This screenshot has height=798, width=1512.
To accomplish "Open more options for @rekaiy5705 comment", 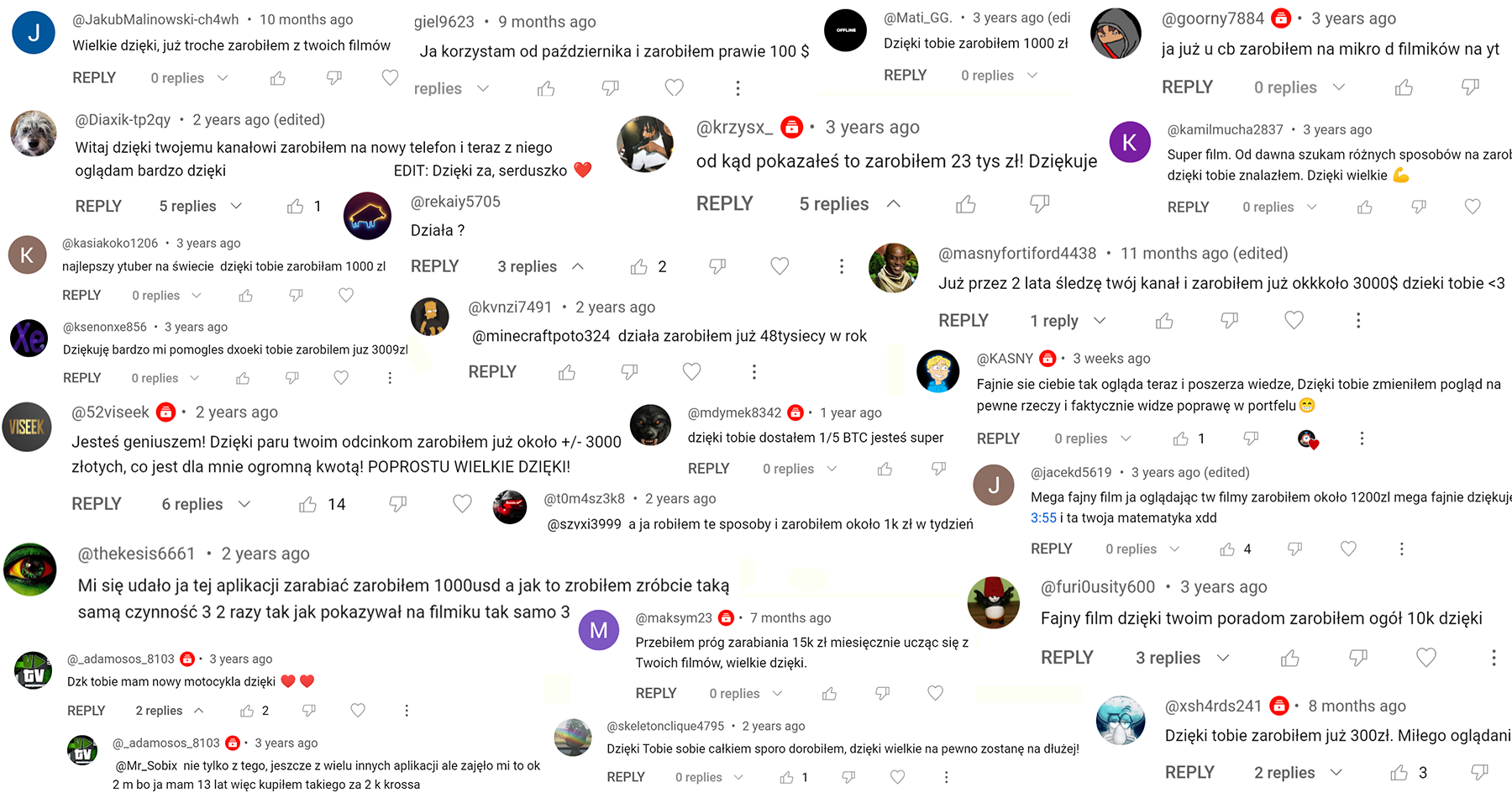I will (x=842, y=266).
